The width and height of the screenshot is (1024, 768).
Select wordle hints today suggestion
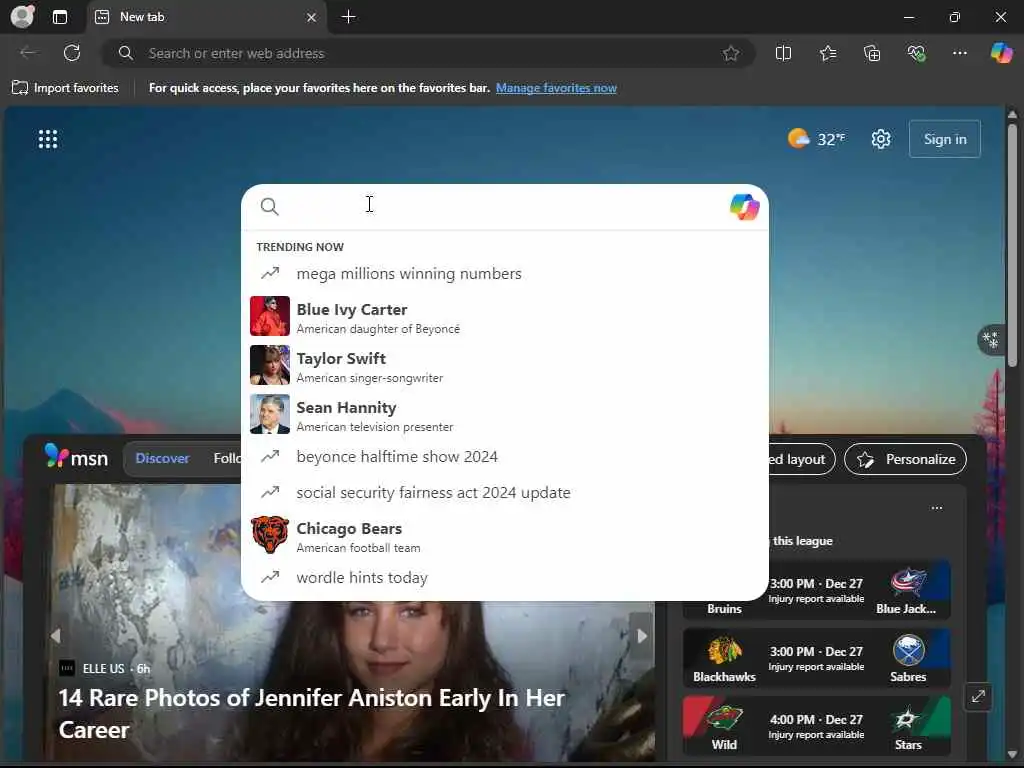click(x=504, y=578)
